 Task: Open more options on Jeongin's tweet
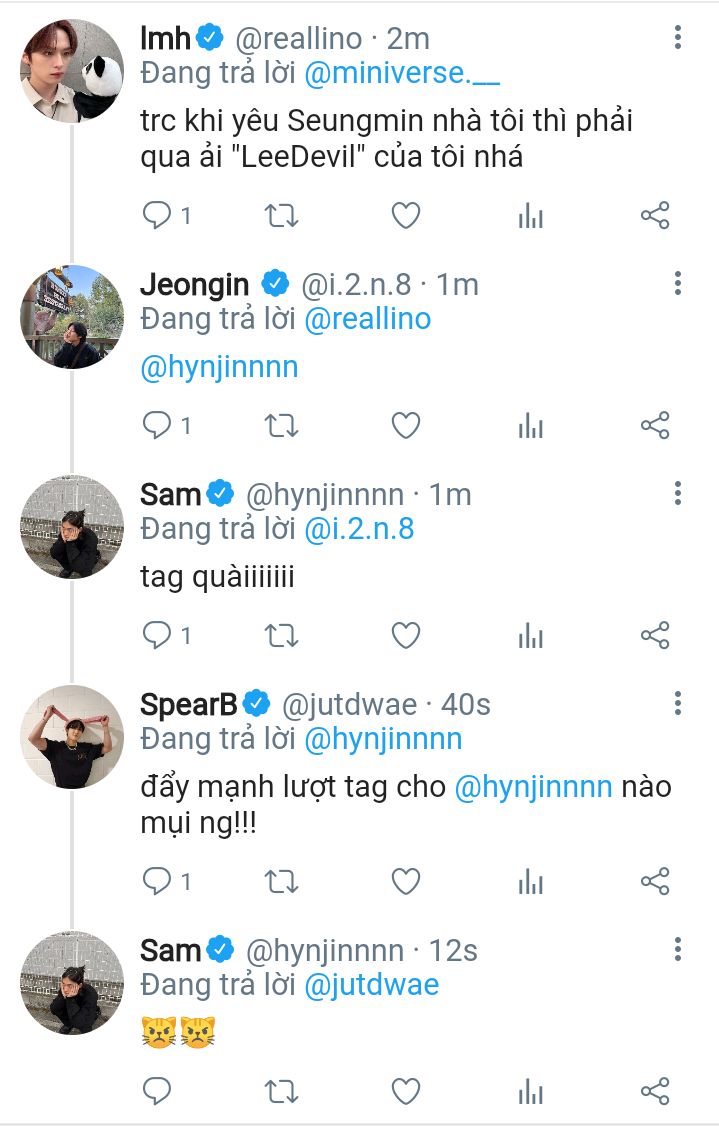coord(678,284)
